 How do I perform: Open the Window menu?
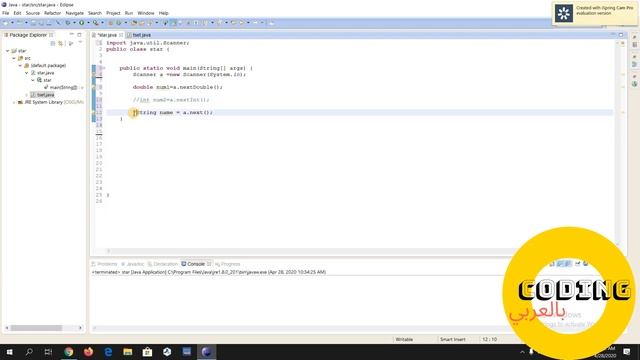point(146,13)
